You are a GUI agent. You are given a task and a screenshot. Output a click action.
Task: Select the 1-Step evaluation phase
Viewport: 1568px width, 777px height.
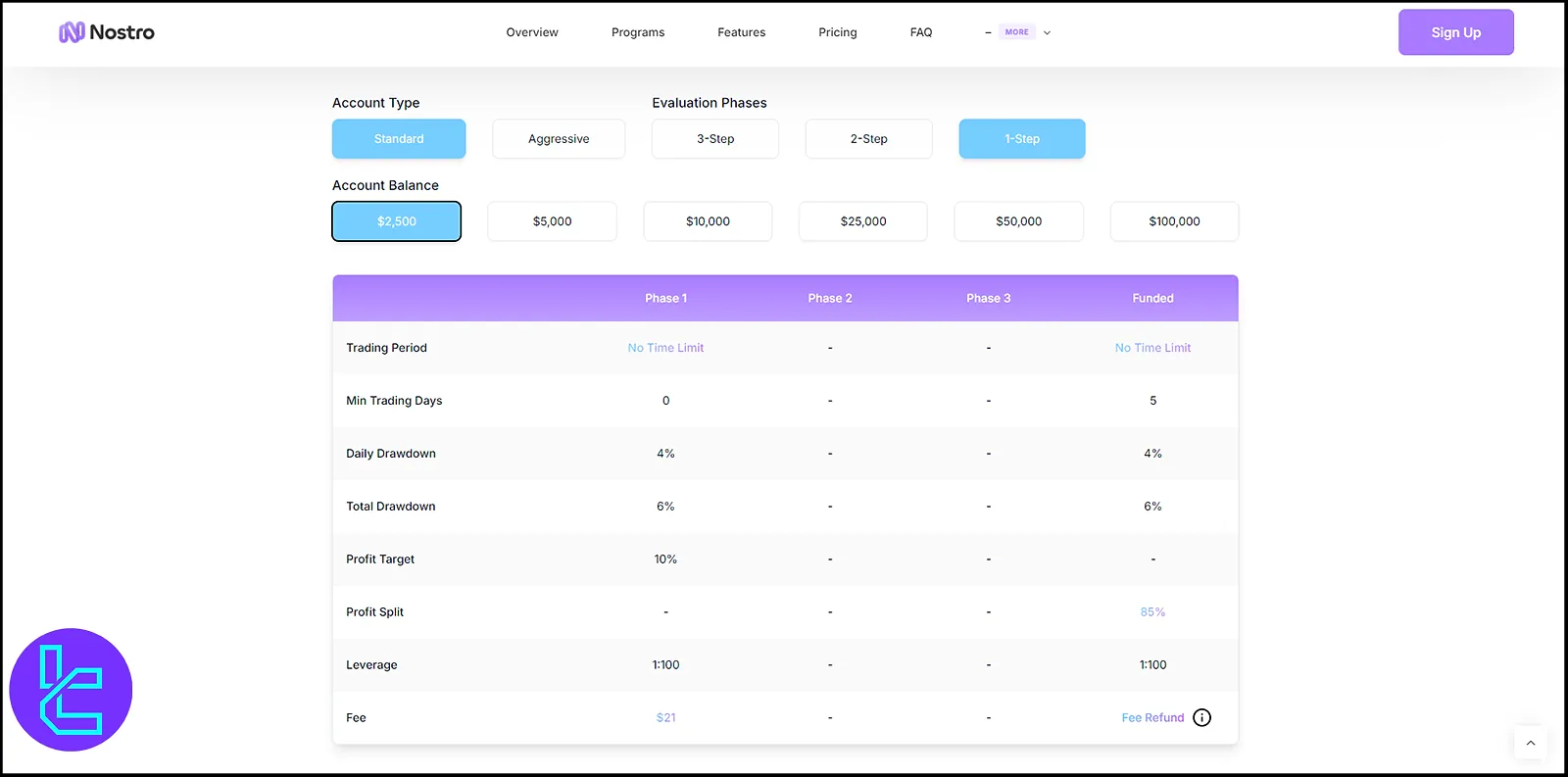click(x=1021, y=139)
